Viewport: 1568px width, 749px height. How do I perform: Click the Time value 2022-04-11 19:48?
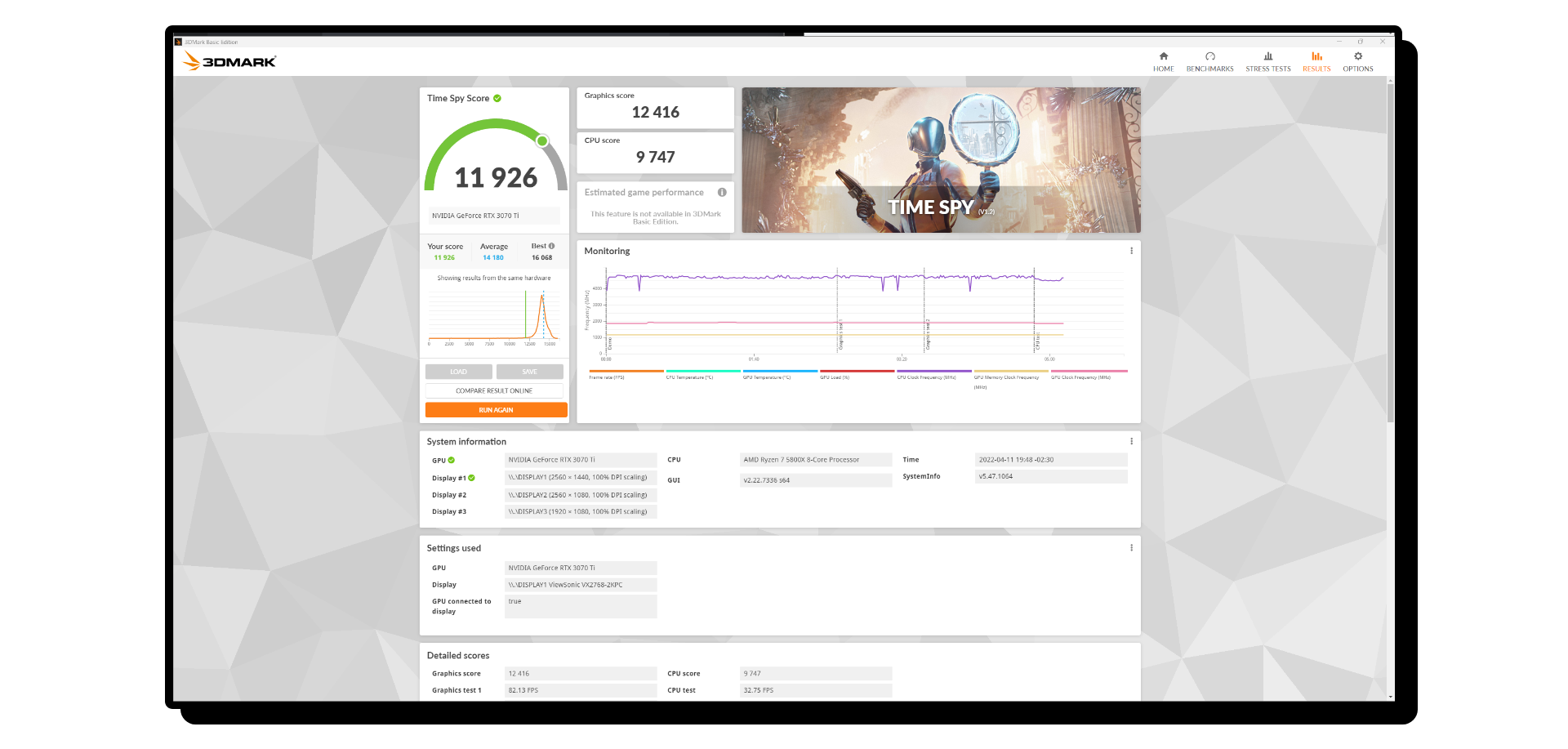pyautogui.click(x=1051, y=460)
